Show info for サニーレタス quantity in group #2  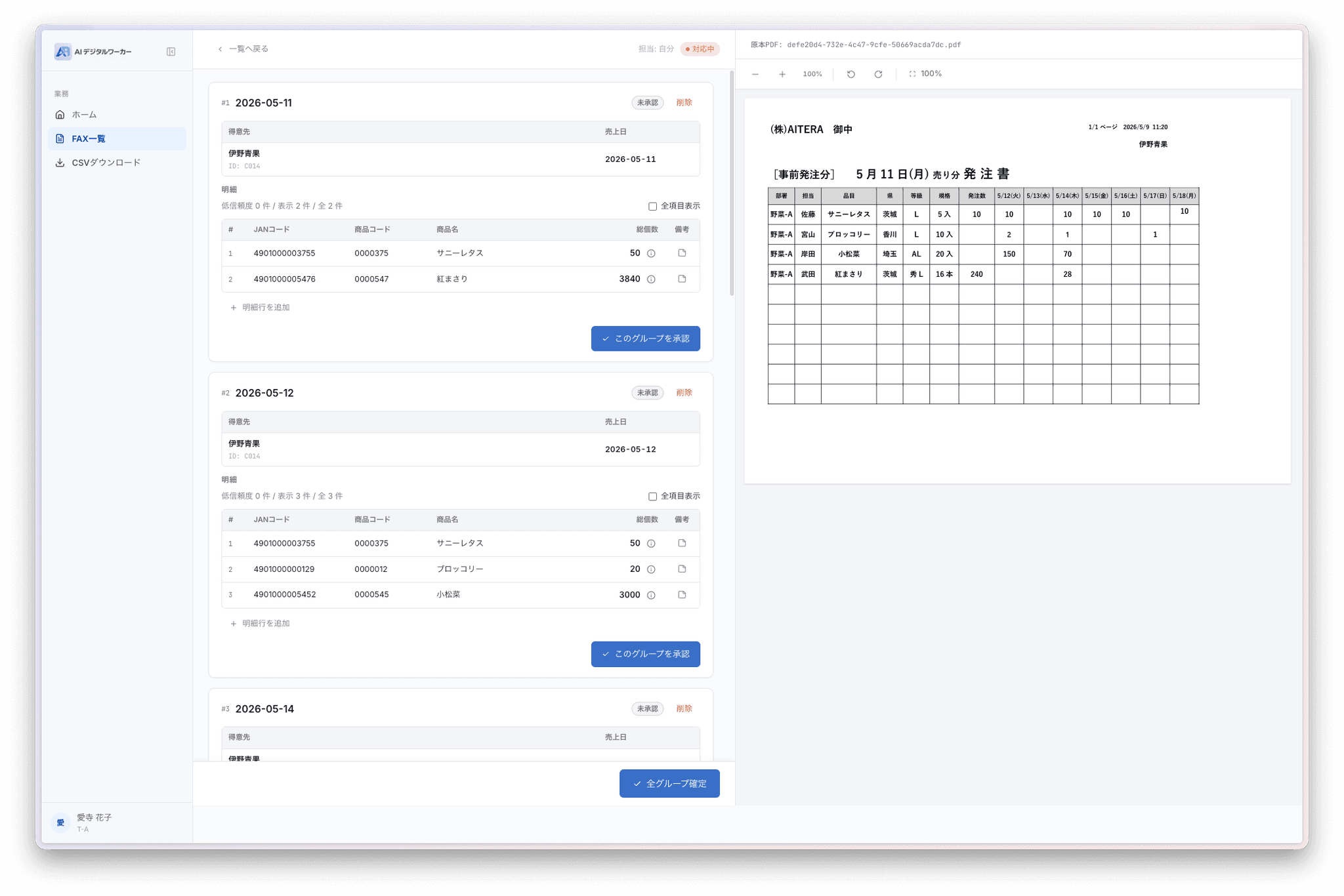[x=651, y=544]
